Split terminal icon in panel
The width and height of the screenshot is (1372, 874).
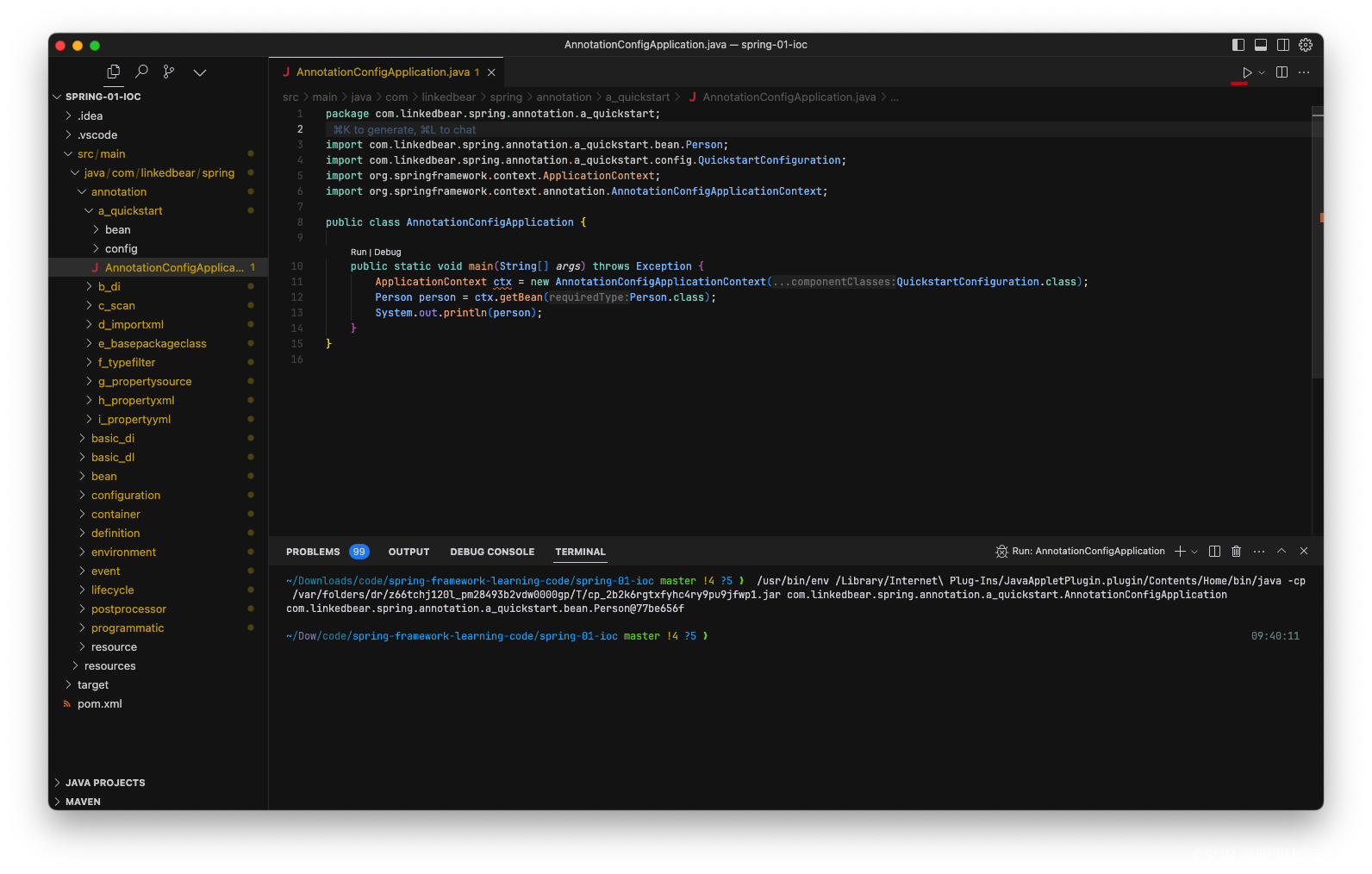pyautogui.click(x=1214, y=552)
